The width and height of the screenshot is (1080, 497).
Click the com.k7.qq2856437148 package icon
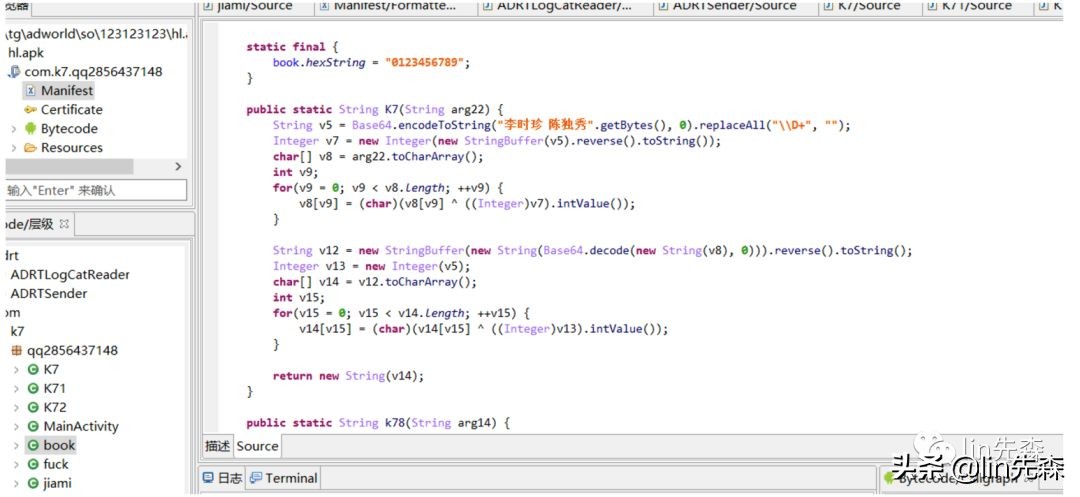[14, 72]
